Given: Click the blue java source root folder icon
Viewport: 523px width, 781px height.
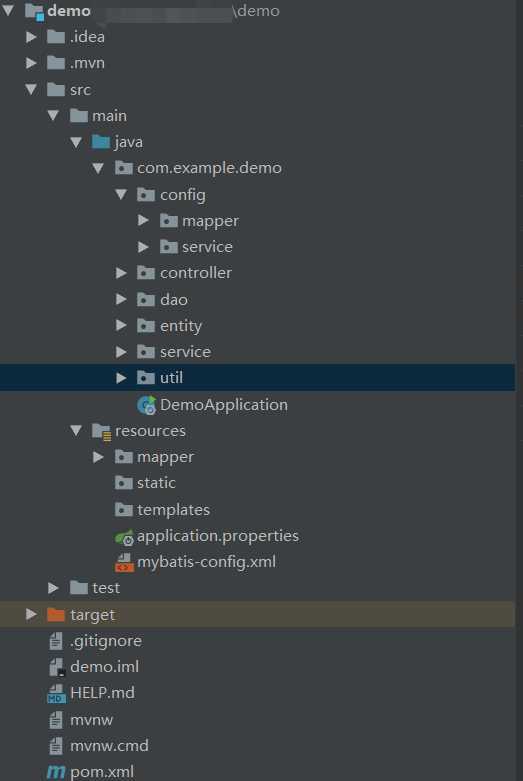Looking at the screenshot, I should coord(101,142).
